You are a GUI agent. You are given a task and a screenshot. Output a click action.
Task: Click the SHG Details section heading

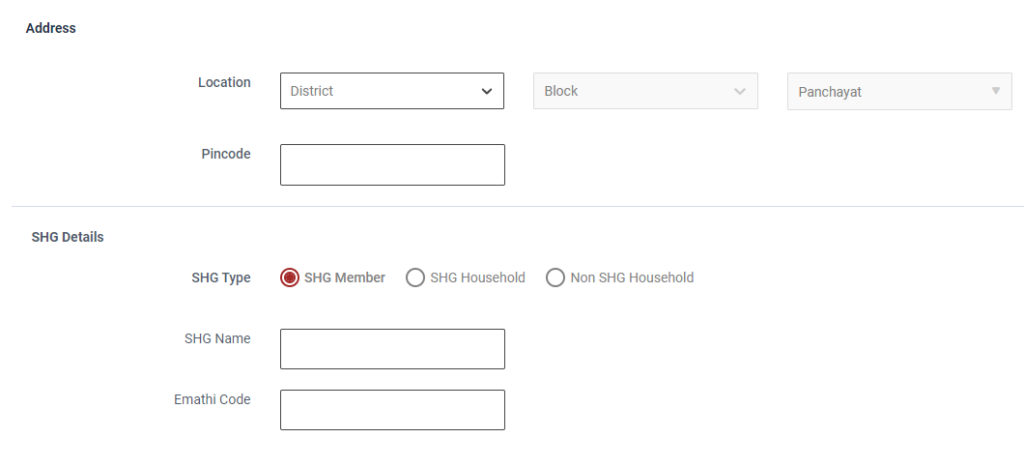tap(68, 238)
